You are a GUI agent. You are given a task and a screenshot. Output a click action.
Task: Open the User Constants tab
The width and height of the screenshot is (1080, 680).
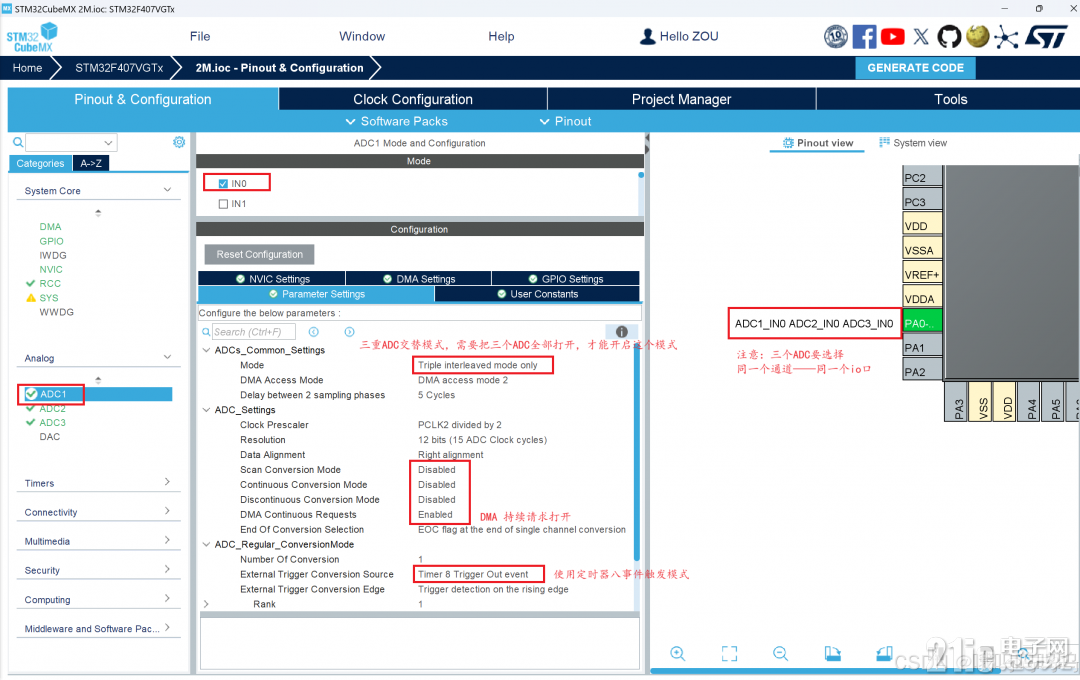point(537,294)
